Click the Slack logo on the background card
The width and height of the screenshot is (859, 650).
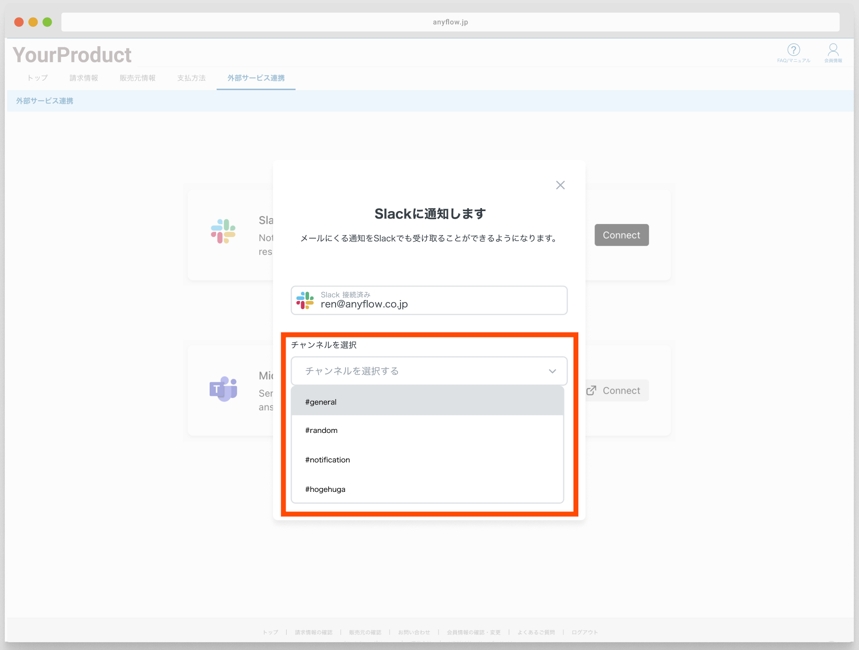click(x=223, y=231)
